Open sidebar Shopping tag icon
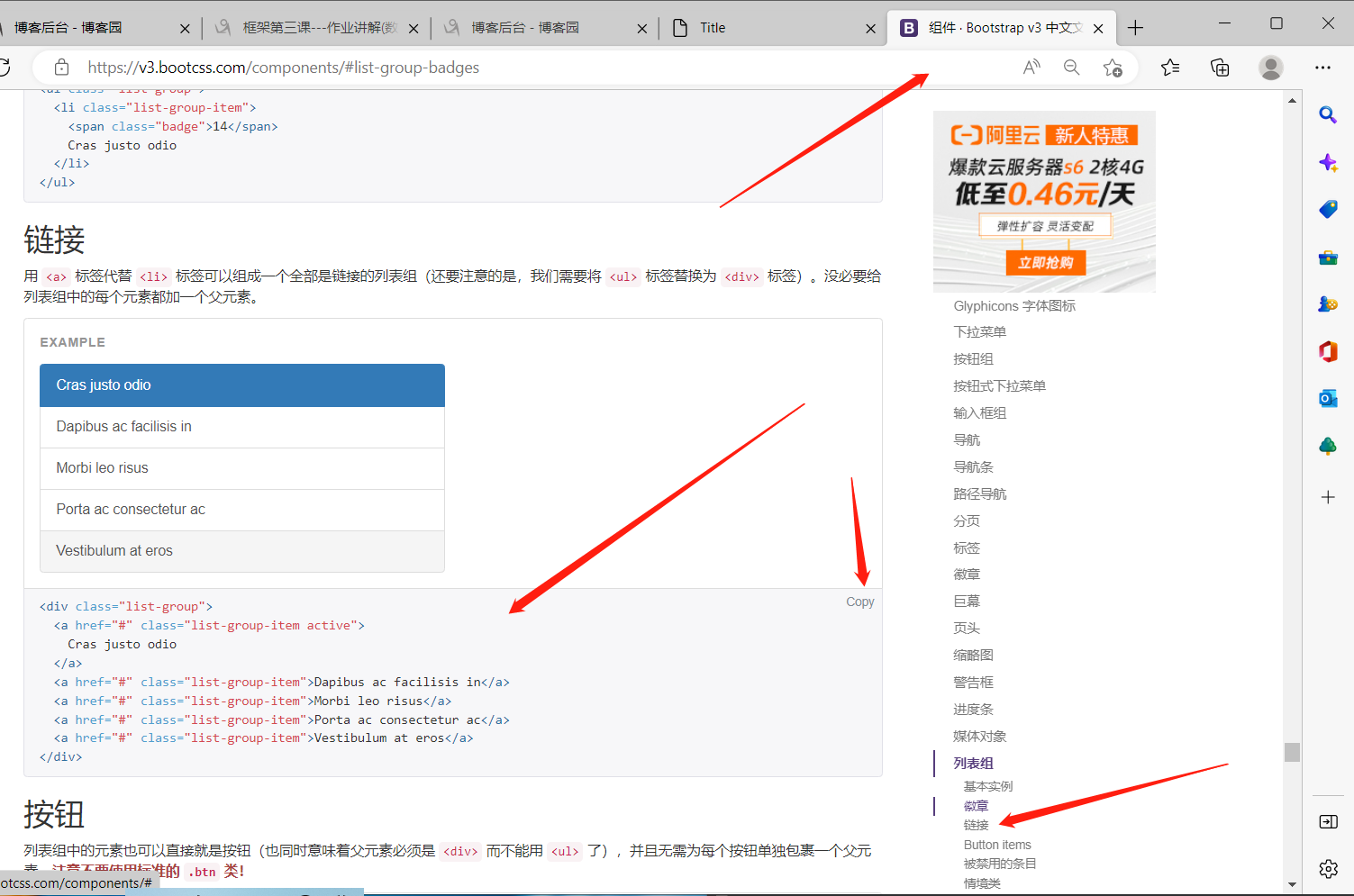This screenshot has height=896, width=1354. tap(1328, 209)
